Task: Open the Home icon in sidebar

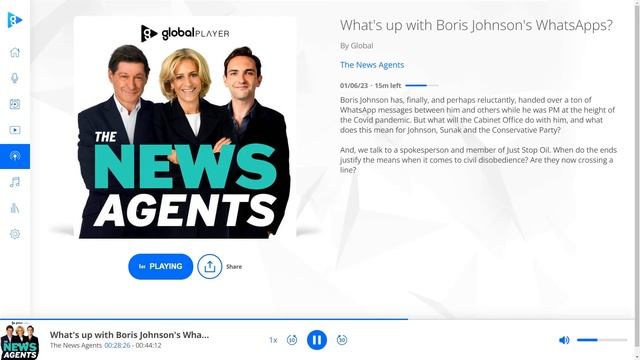Action: [15, 52]
